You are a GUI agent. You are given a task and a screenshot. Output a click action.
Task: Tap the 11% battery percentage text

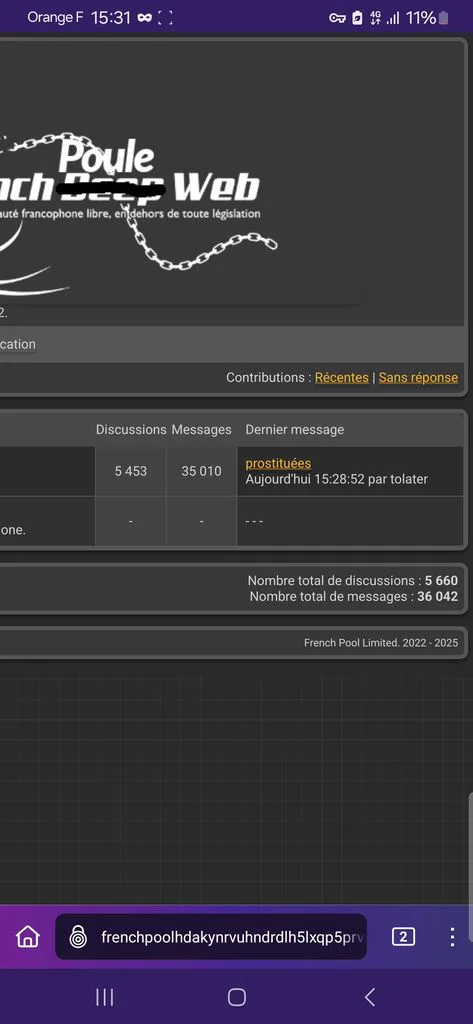coord(421,18)
